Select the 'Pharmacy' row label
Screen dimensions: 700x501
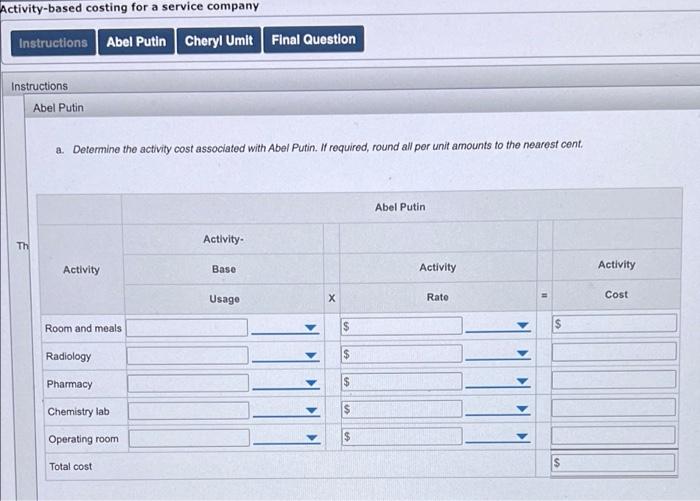(x=69, y=384)
